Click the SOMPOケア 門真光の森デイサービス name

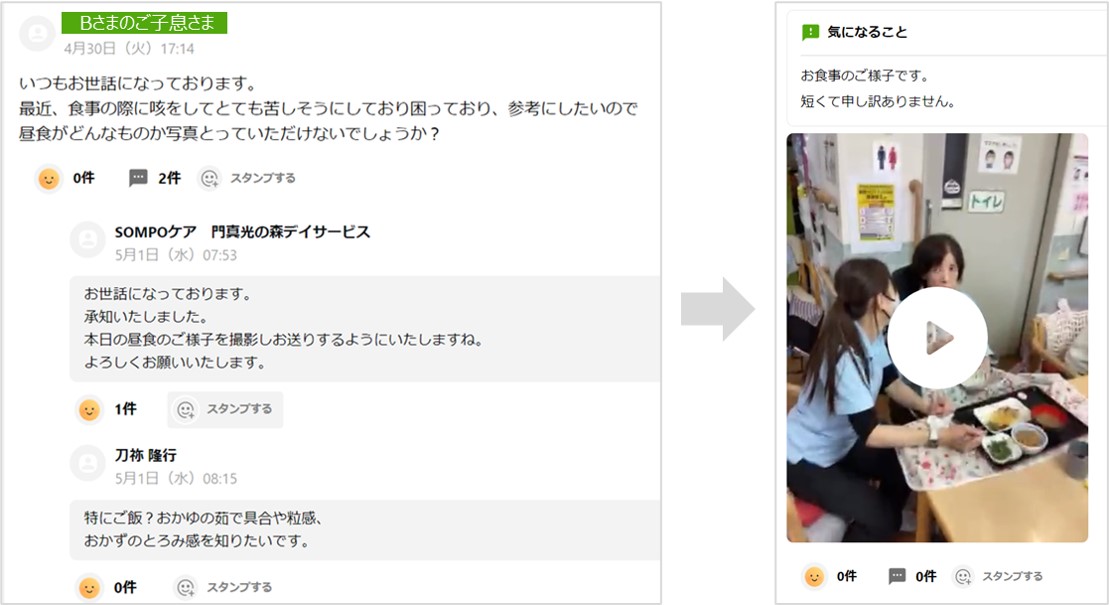click(243, 232)
